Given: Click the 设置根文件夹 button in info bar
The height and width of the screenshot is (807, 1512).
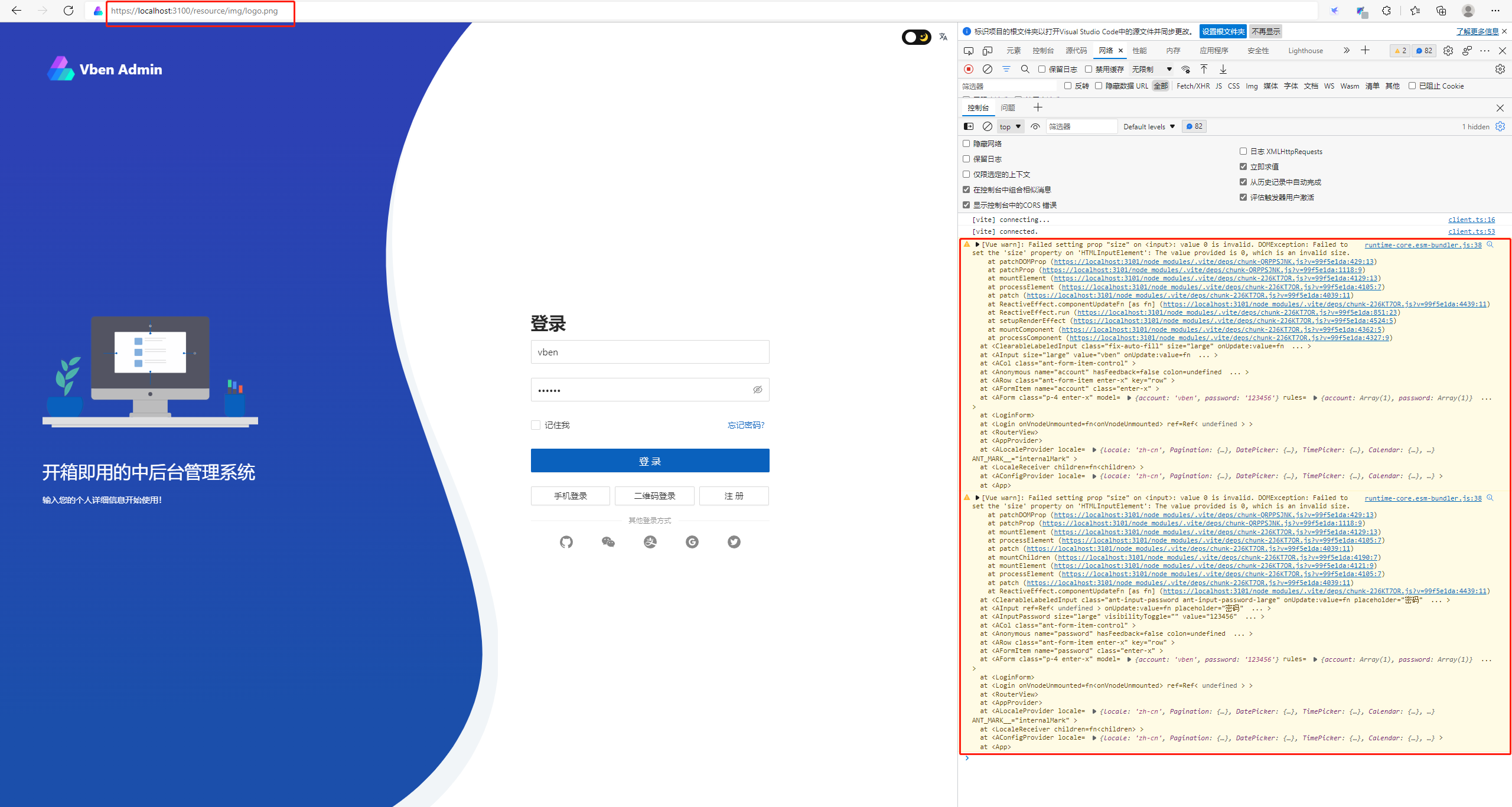Looking at the screenshot, I should (1223, 32).
